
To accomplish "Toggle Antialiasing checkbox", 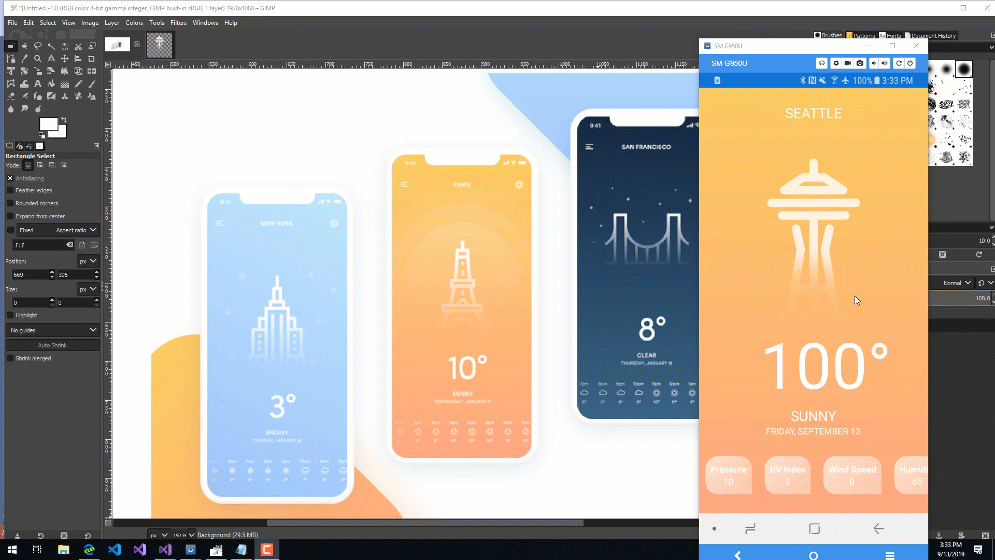I will 10,178.
